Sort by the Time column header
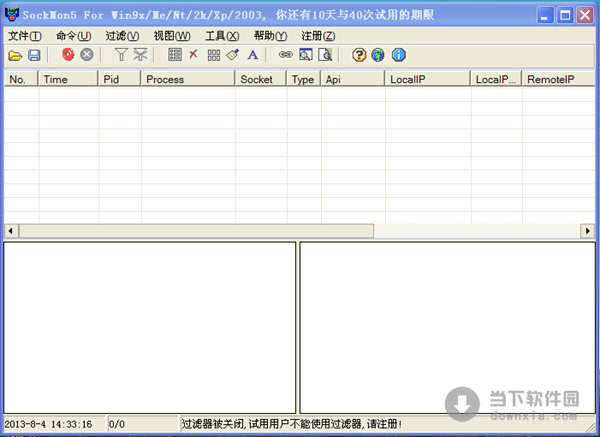Image resolution: width=600 pixels, height=437 pixels. point(68,79)
